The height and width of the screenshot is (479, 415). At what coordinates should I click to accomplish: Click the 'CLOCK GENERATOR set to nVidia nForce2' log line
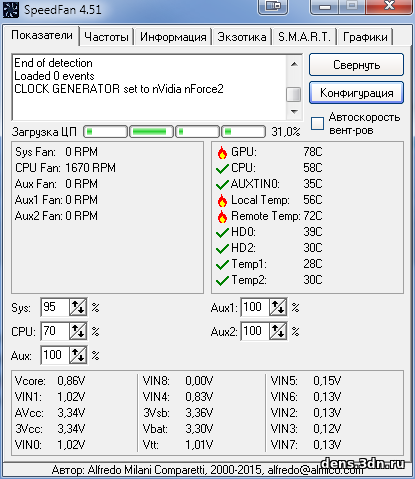(119, 89)
